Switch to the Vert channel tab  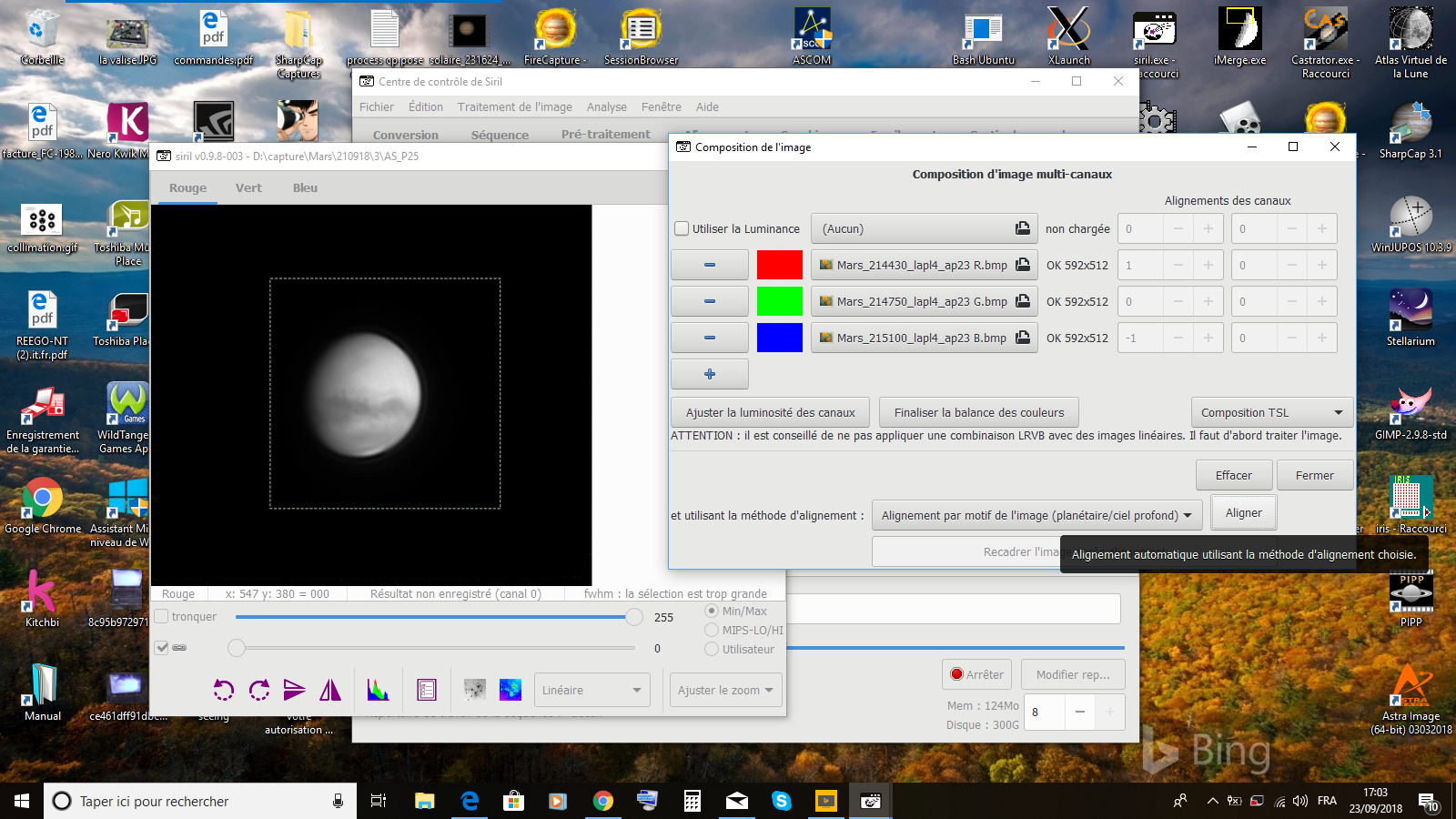click(x=248, y=188)
